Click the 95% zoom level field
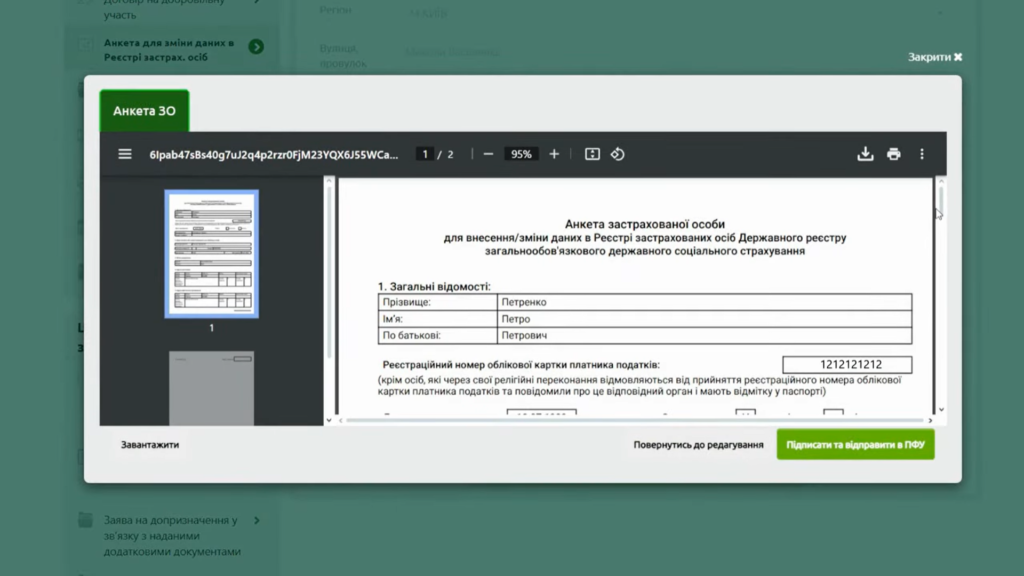This screenshot has width=1024, height=576. (521, 154)
